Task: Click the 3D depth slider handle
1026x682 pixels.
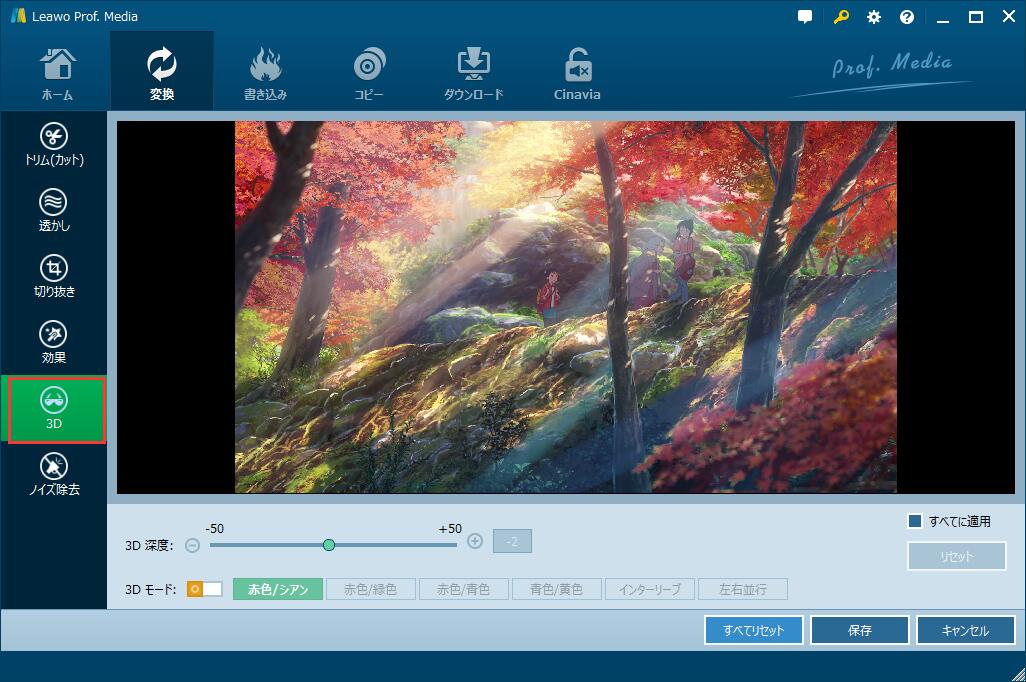Action: [x=329, y=545]
